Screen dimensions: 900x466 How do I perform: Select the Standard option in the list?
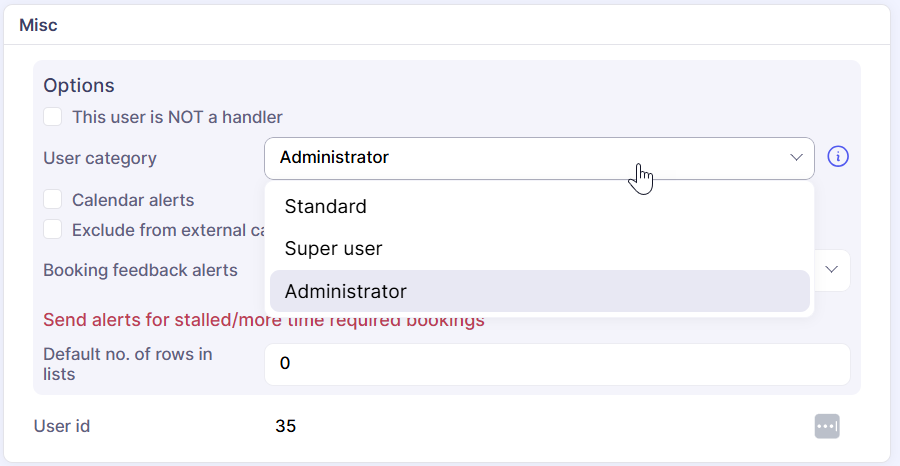pyautogui.click(x=326, y=207)
